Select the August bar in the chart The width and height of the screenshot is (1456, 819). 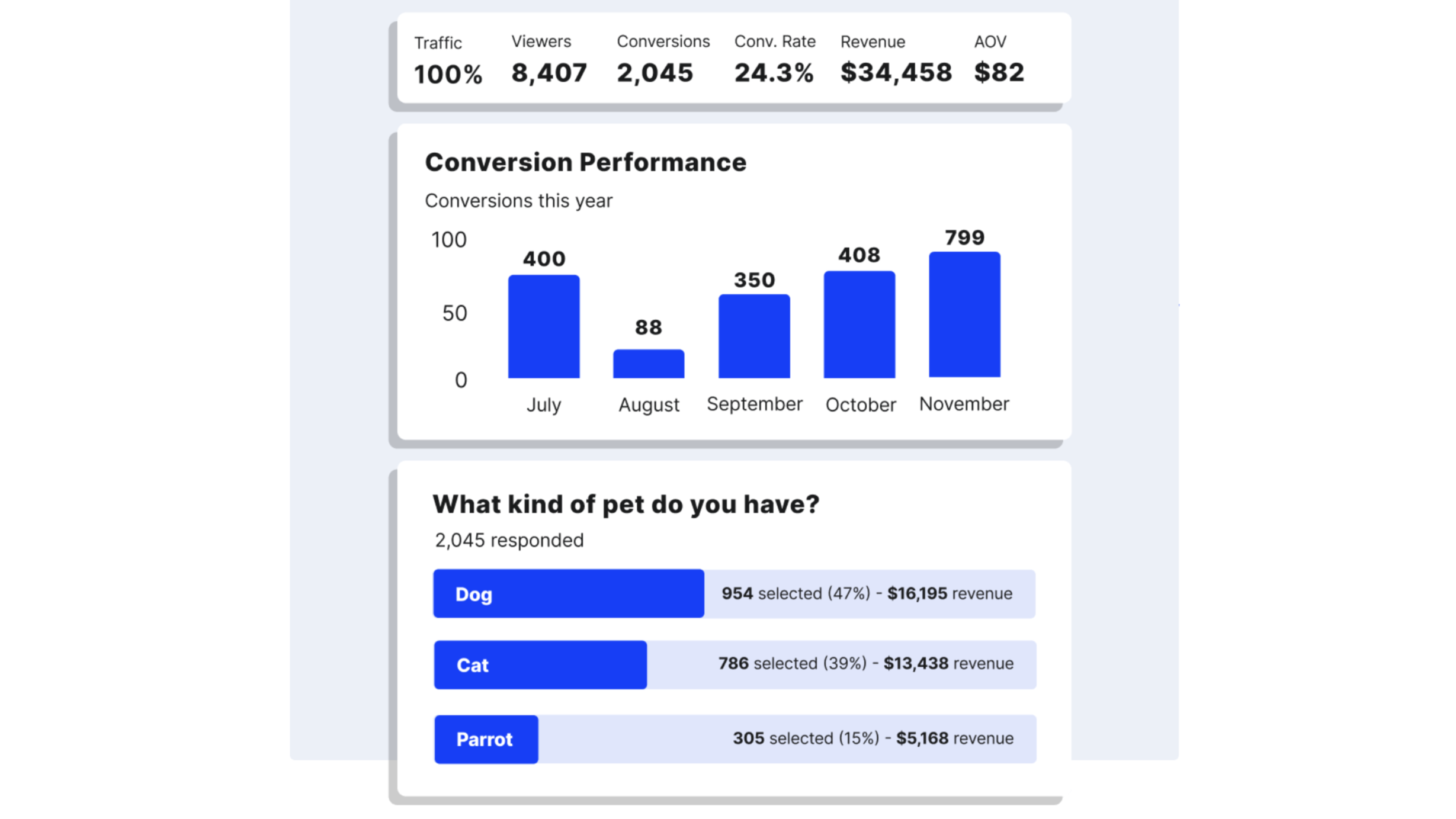[649, 364]
